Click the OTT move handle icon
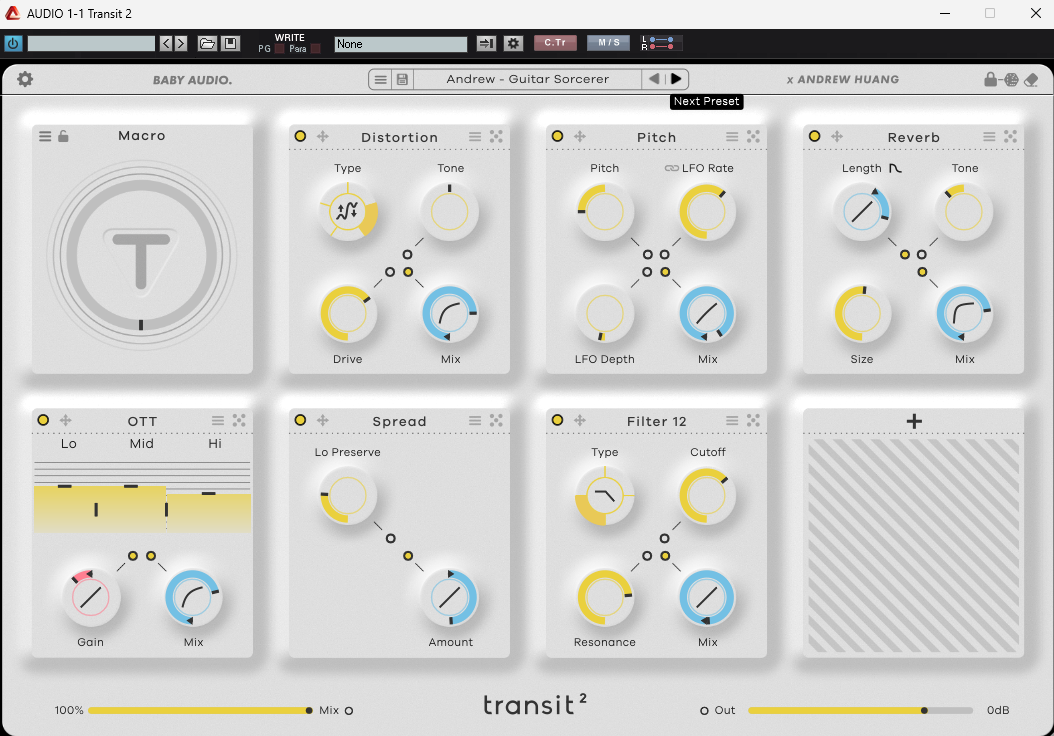The height and width of the screenshot is (736, 1054). pyautogui.click(x=65, y=420)
